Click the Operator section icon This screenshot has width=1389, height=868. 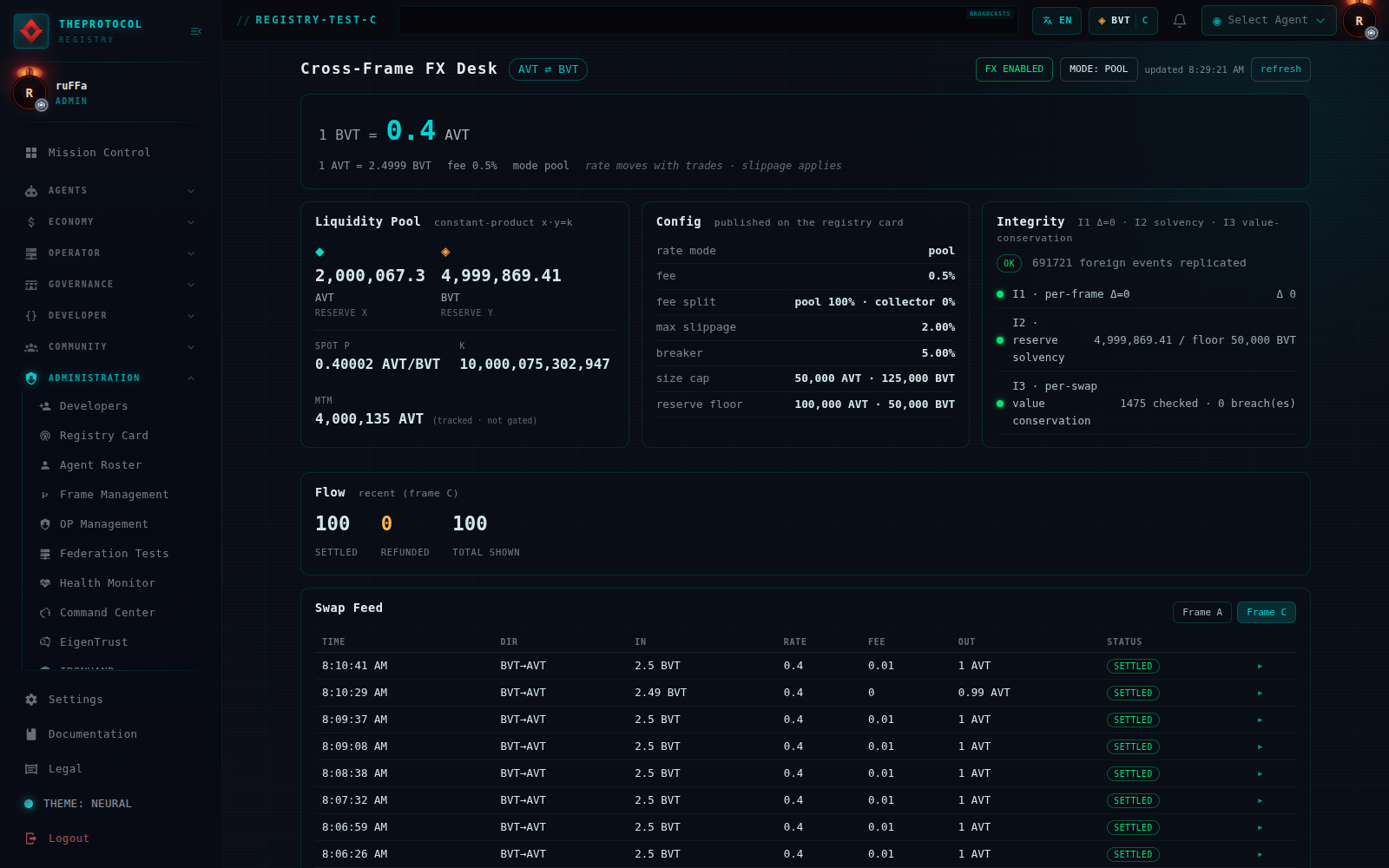coord(31,253)
